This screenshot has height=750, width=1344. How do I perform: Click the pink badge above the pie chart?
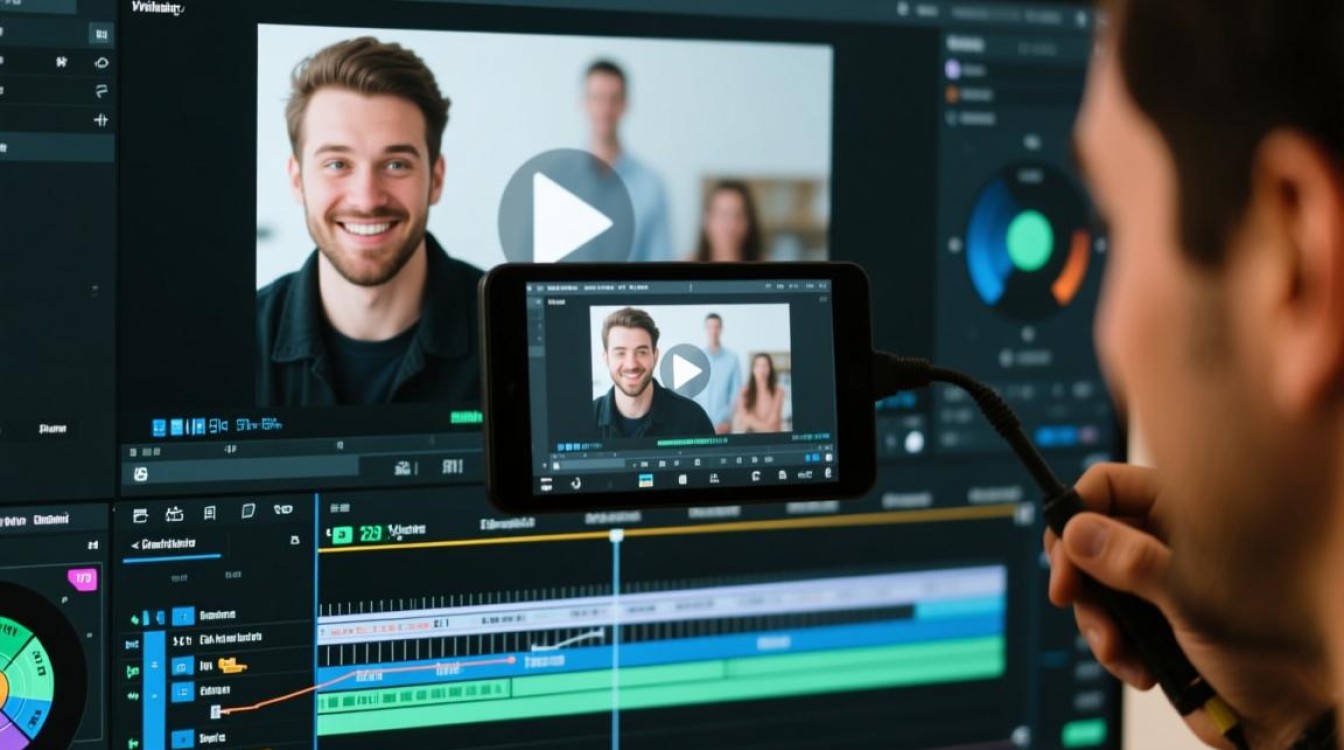(82, 579)
